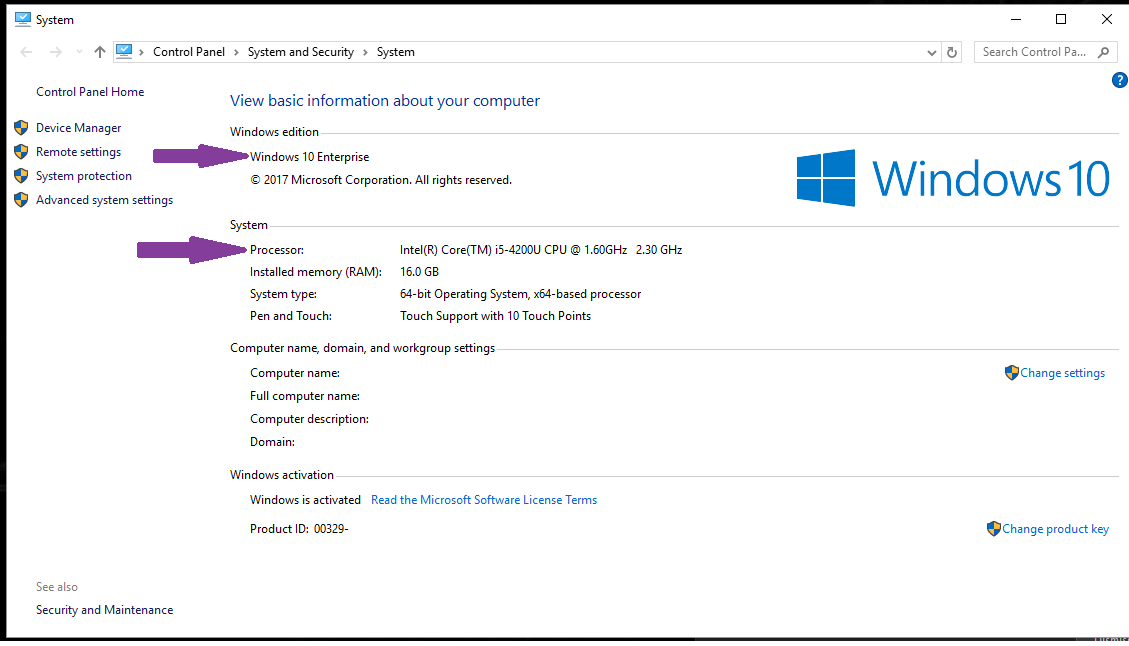This screenshot has height=646, width=1129.
Task: Click the Computer description label
Action: click(x=309, y=419)
